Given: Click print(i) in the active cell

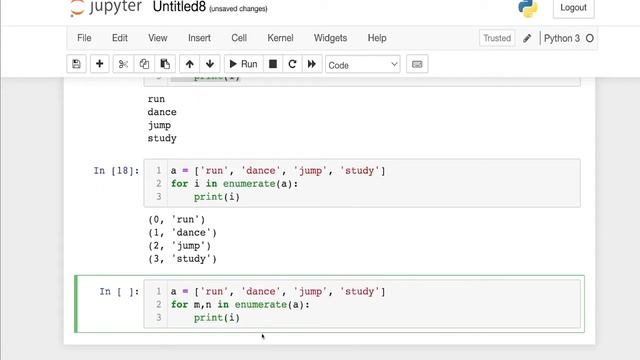Looking at the screenshot, I should click(x=217, y=318).
